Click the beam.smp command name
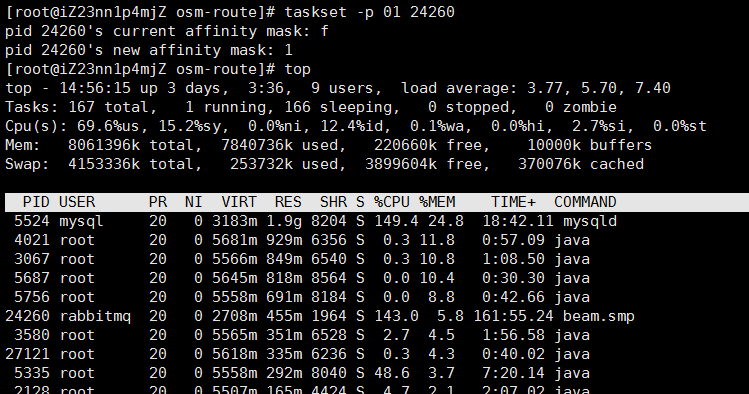749x394 pixels. tap(599, 316)
